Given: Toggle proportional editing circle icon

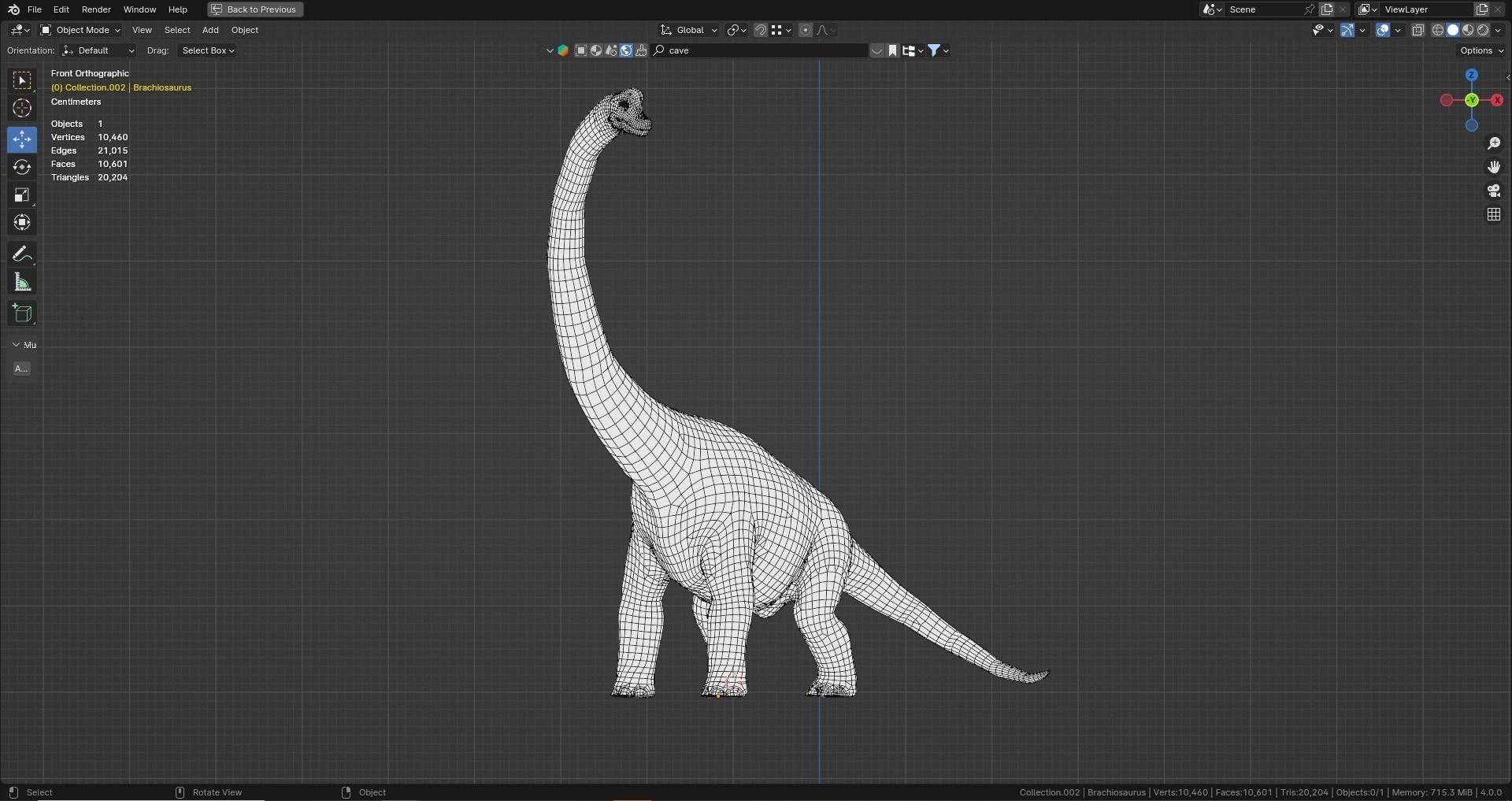Looking at the screenshot, I should pos(806,30).
